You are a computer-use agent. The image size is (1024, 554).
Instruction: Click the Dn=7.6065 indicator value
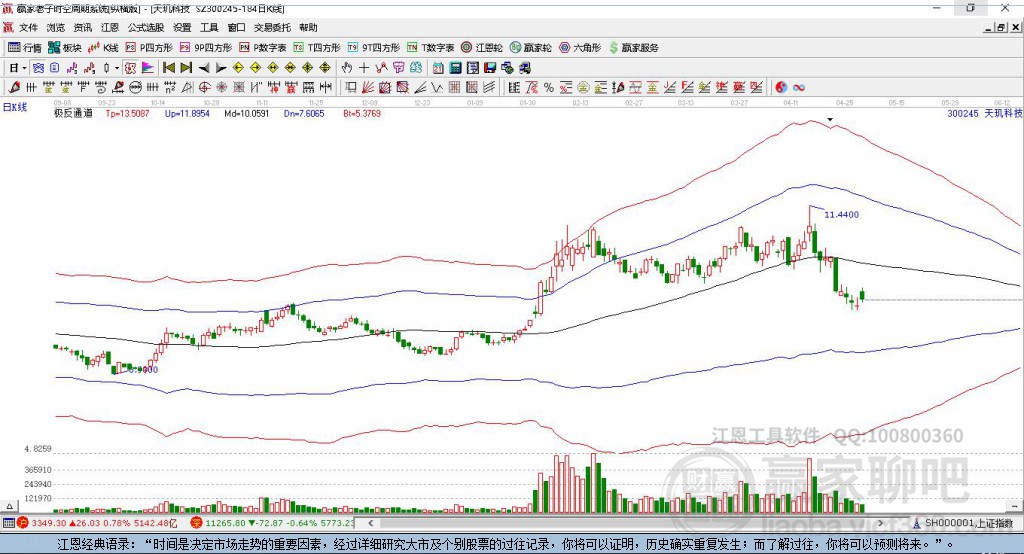pyautogui.click(x=304, y=114)
